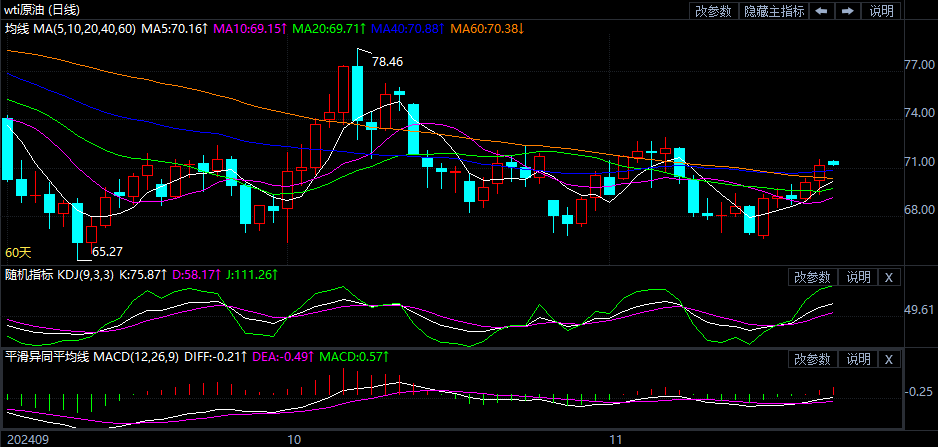Open 说明 for the MACD panel
Viewport: 938px width, 447px height.
coord(858,359)
